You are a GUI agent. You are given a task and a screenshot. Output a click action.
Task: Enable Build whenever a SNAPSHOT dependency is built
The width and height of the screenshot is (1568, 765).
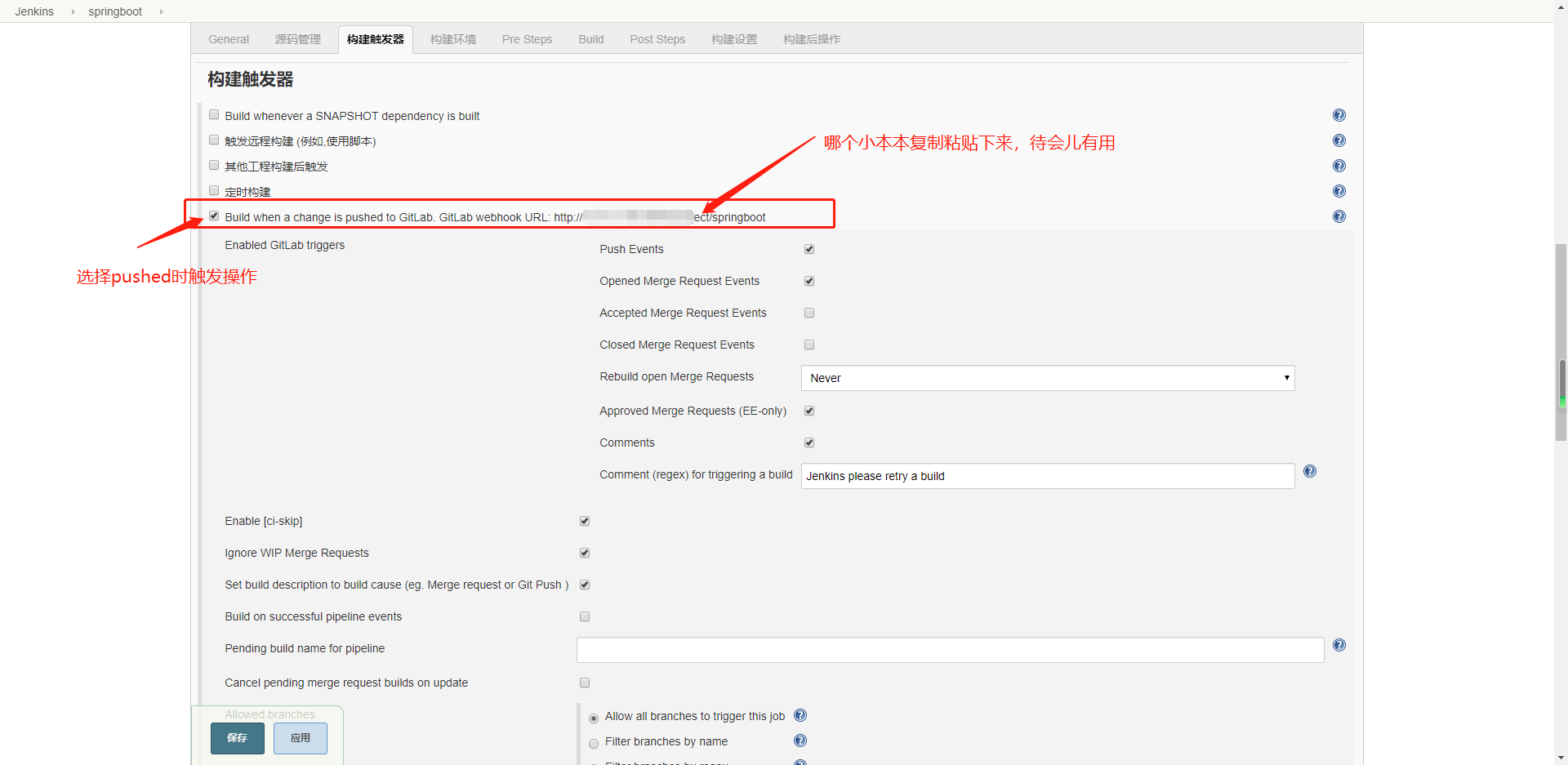click(214, 115)
